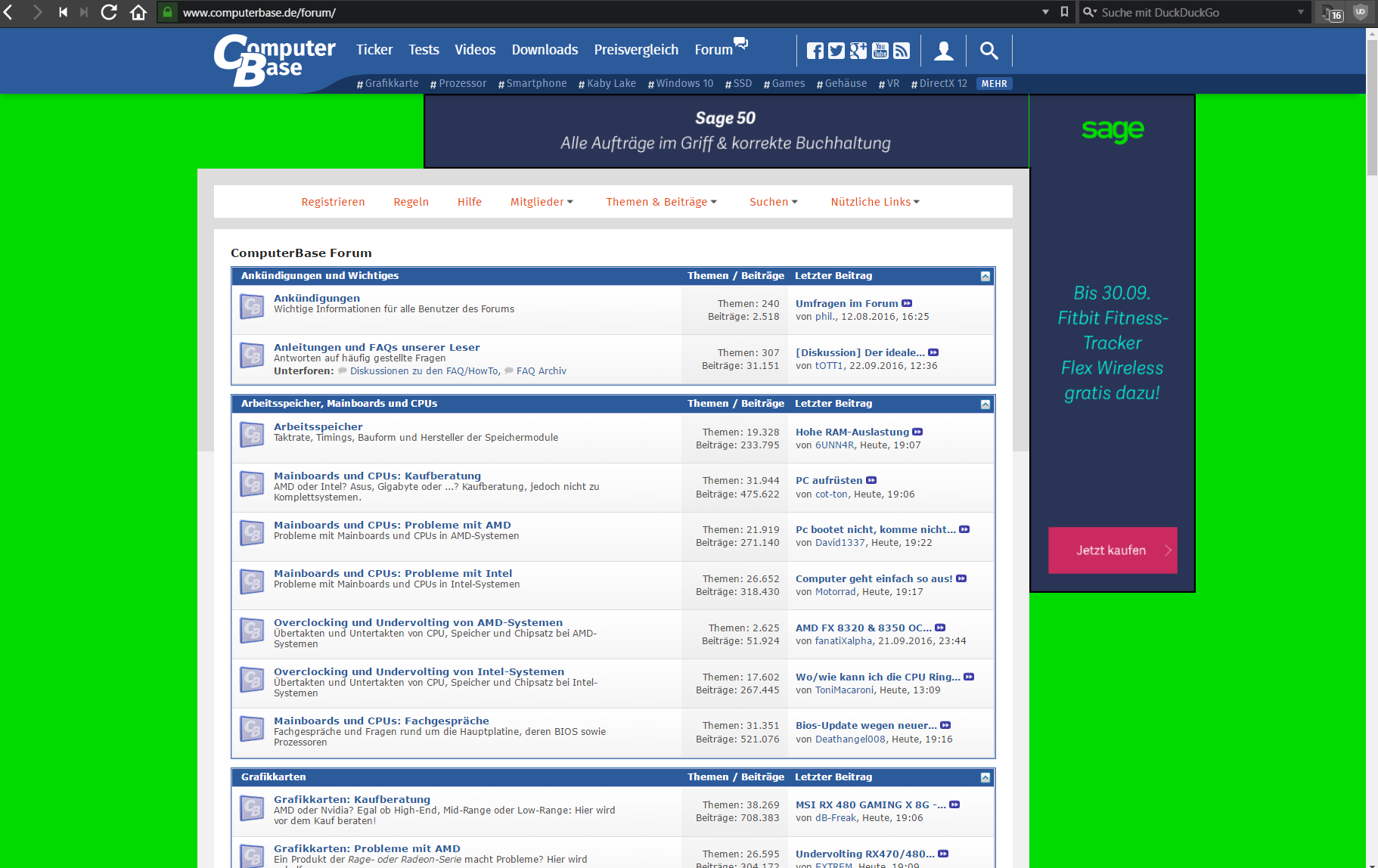Screen dimensions: 1378x868
Task: Jump to last post of PC aufrüsten
Action: click(x=871, y=480)
